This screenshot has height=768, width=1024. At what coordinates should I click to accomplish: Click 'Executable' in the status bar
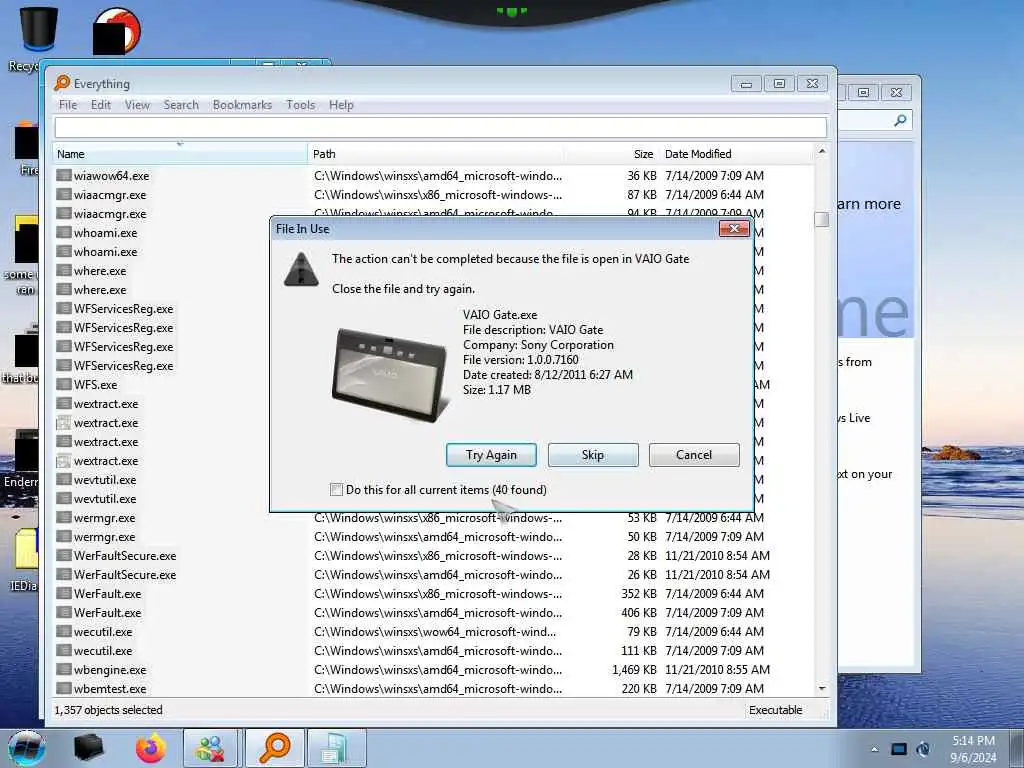click(x=775, y=710)
